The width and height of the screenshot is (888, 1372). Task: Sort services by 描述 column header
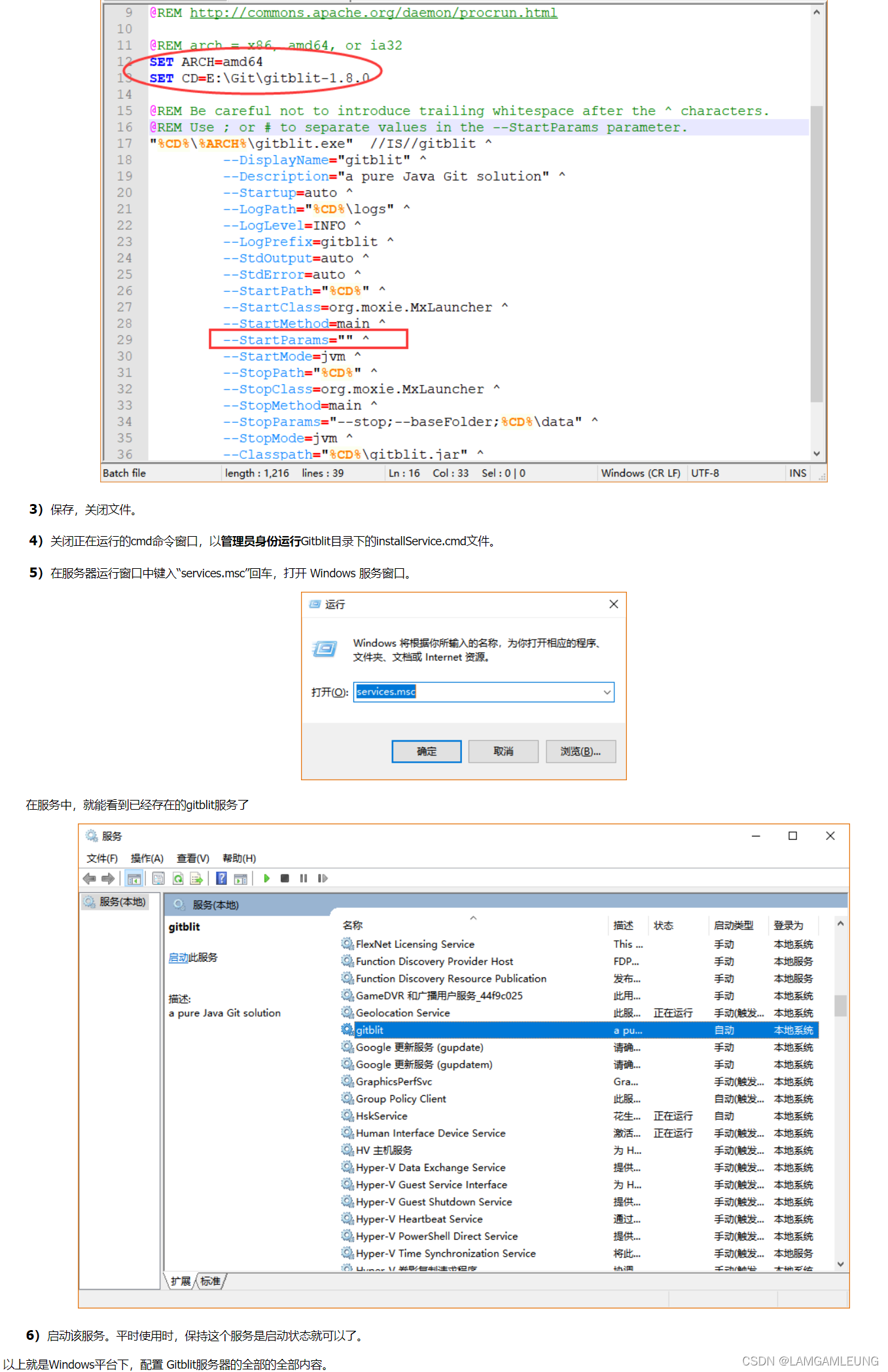pyautogui.click(x=628, y=925)
